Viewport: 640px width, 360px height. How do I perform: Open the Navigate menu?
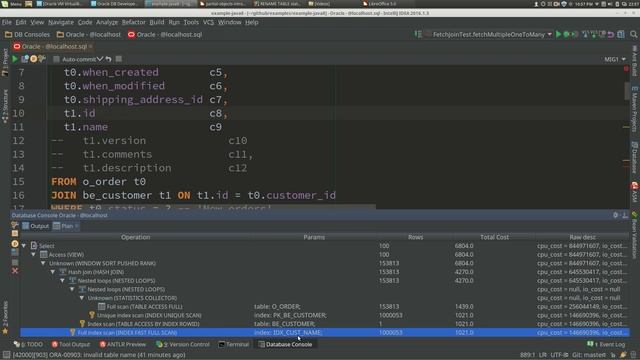[61, 22]
